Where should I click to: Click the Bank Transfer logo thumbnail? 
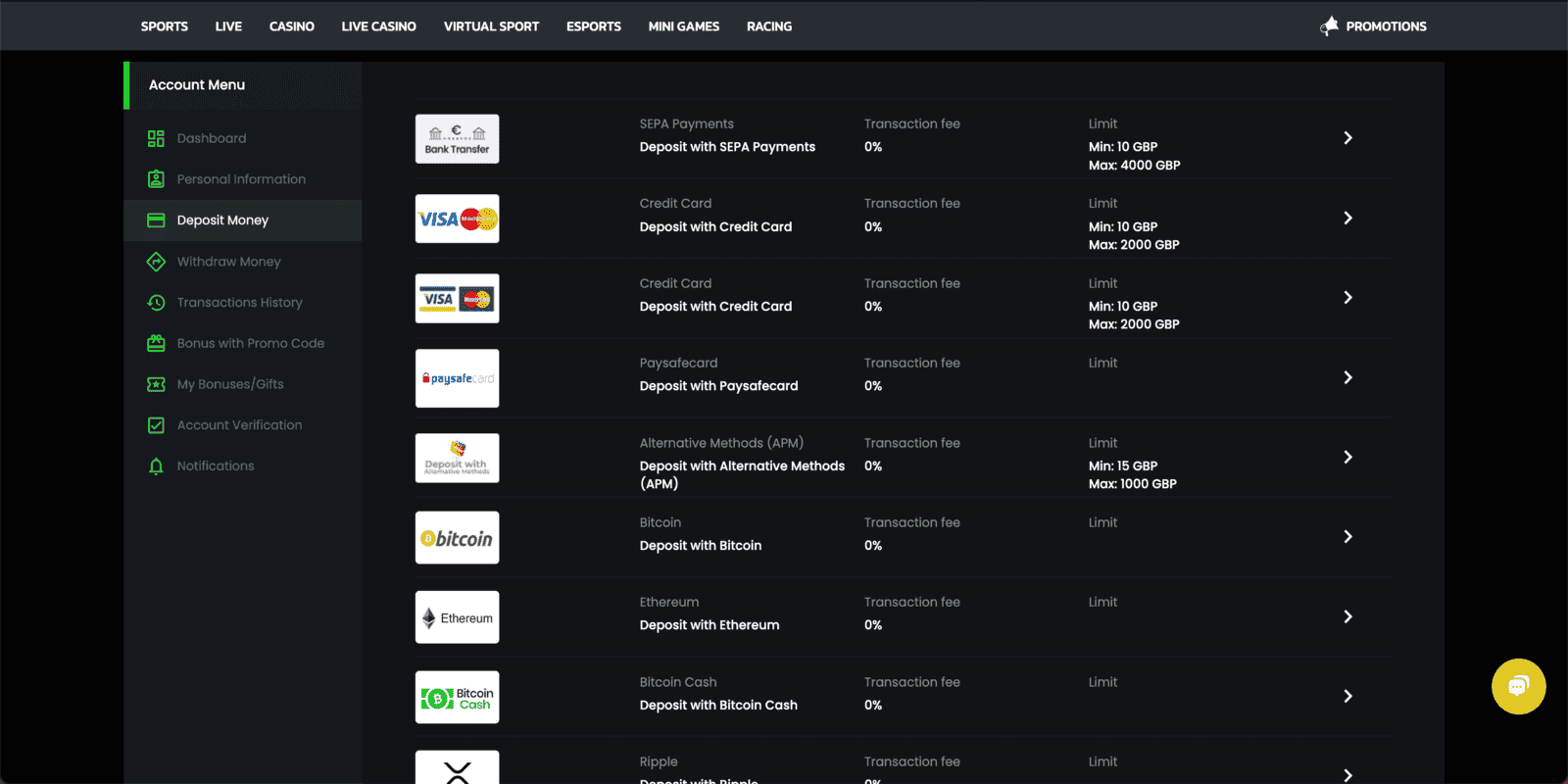[457, 139]
